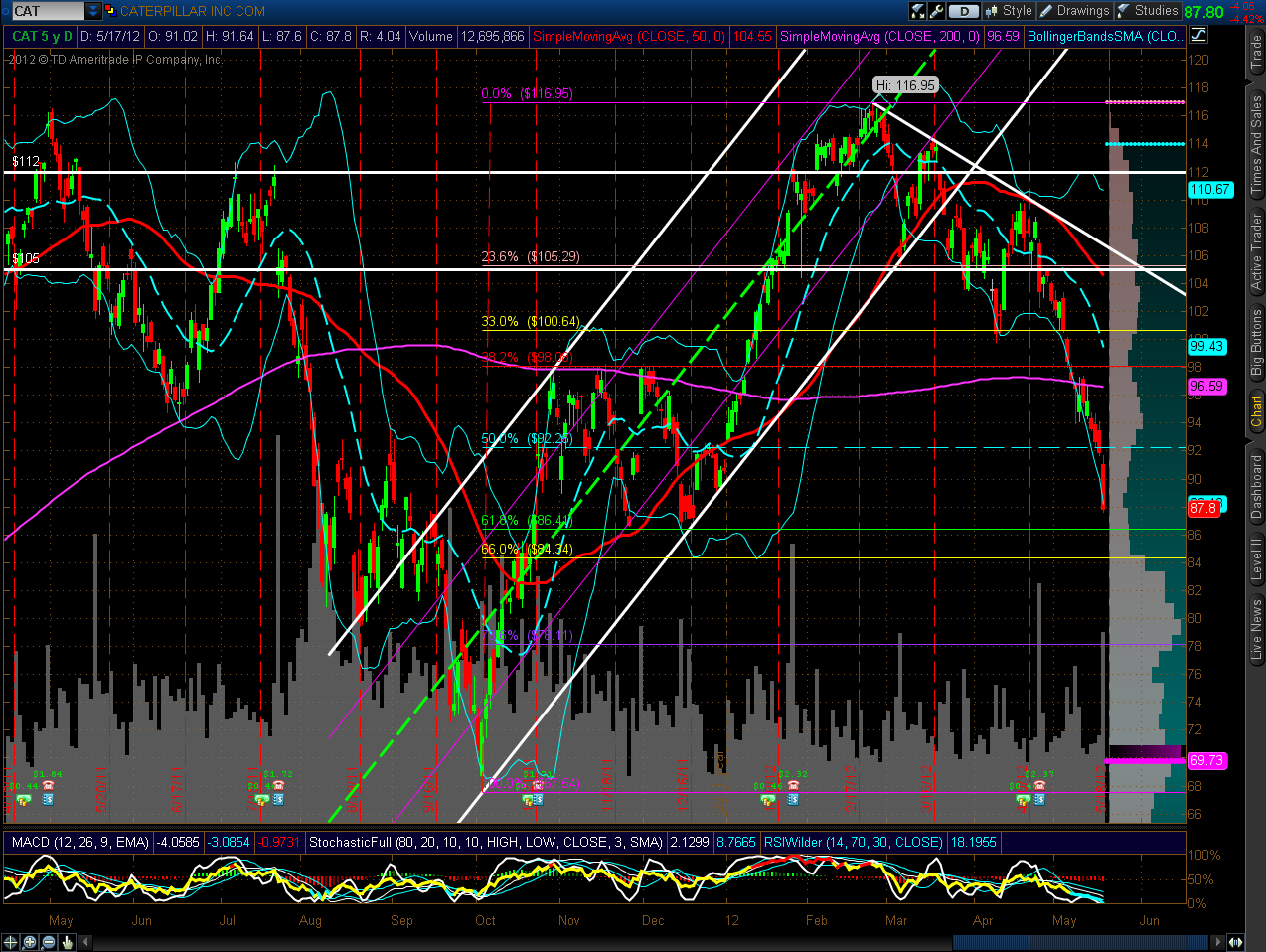Click the $2.37 earnings phone icon
The height and width of the screenshot is (952, 1266).
coord(1039,785)
